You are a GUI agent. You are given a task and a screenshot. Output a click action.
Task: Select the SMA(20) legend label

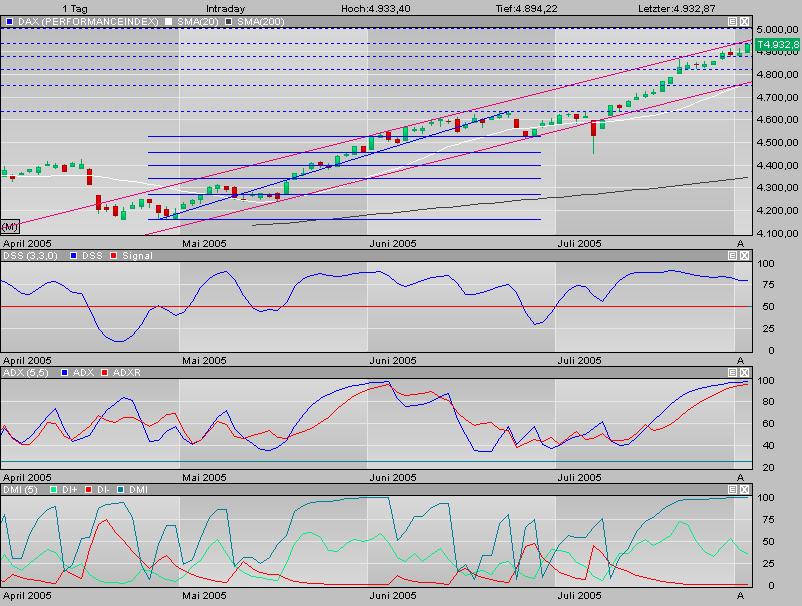198,22
